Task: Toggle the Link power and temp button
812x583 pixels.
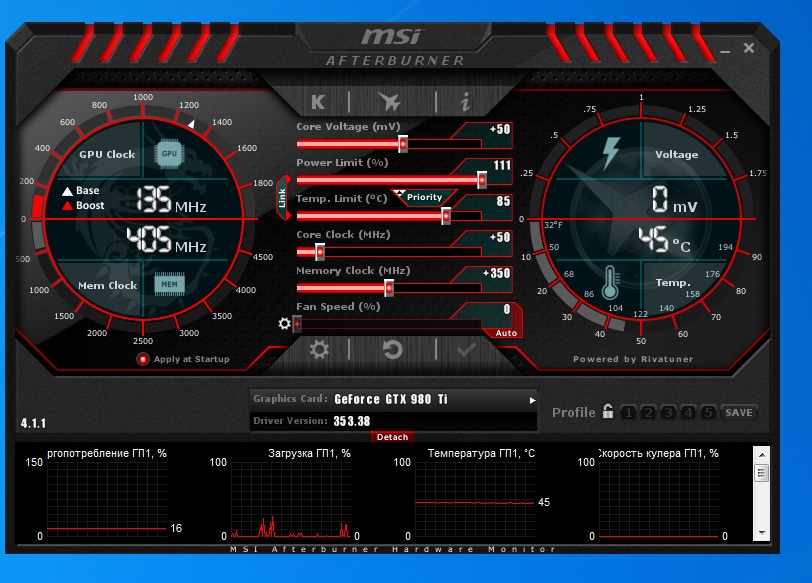Action: [x=283, y=198]
